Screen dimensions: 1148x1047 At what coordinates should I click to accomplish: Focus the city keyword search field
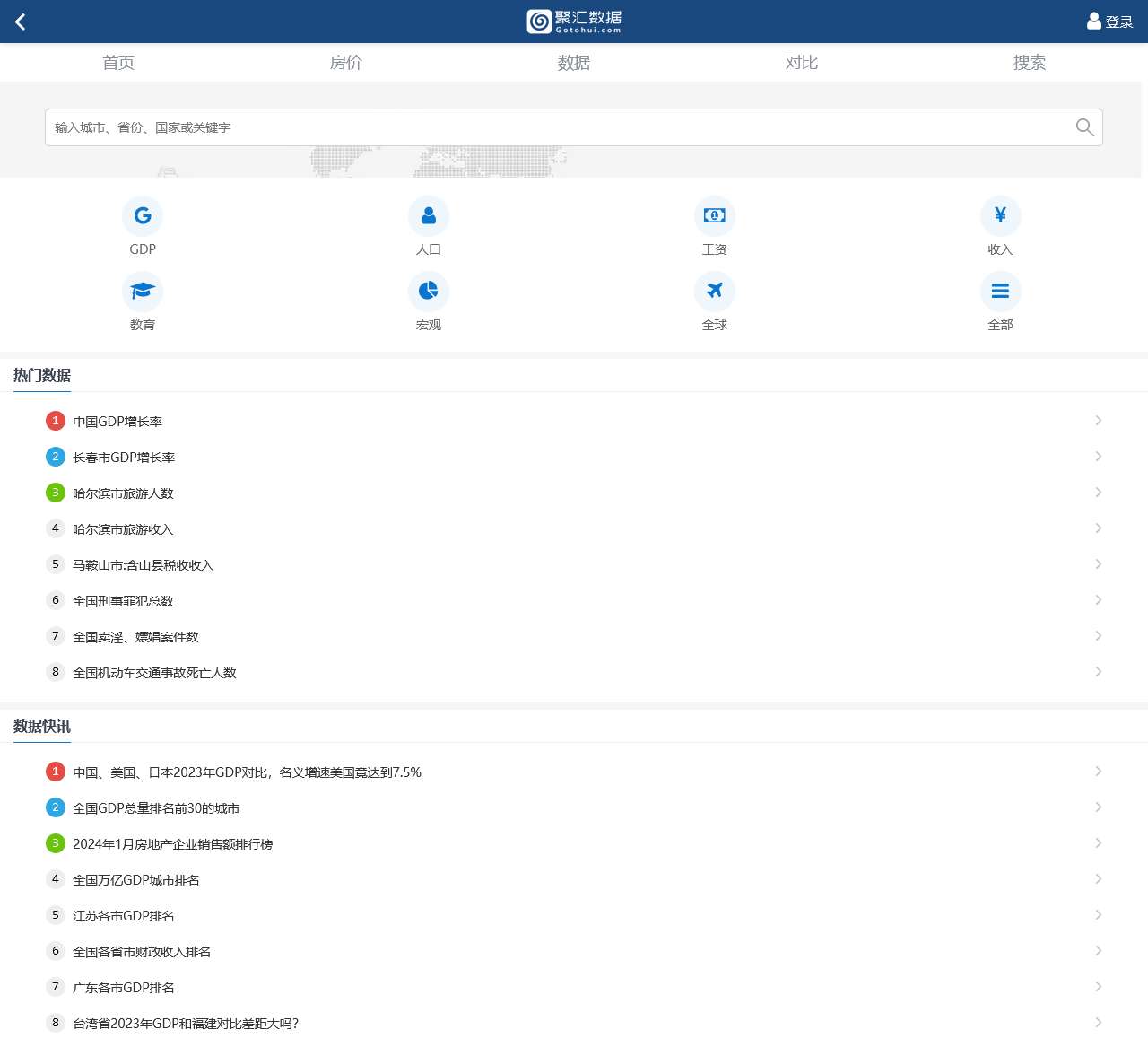click(x=556, y=127)
